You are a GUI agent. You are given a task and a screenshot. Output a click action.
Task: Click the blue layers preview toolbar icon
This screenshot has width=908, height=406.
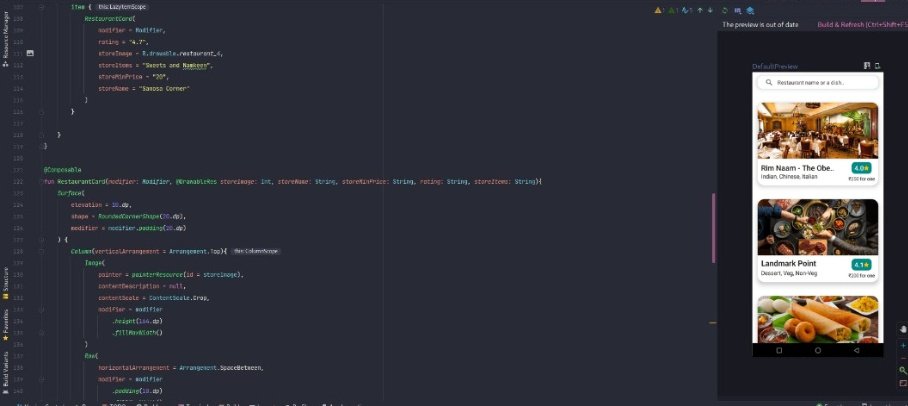click(x=750, y=10)
